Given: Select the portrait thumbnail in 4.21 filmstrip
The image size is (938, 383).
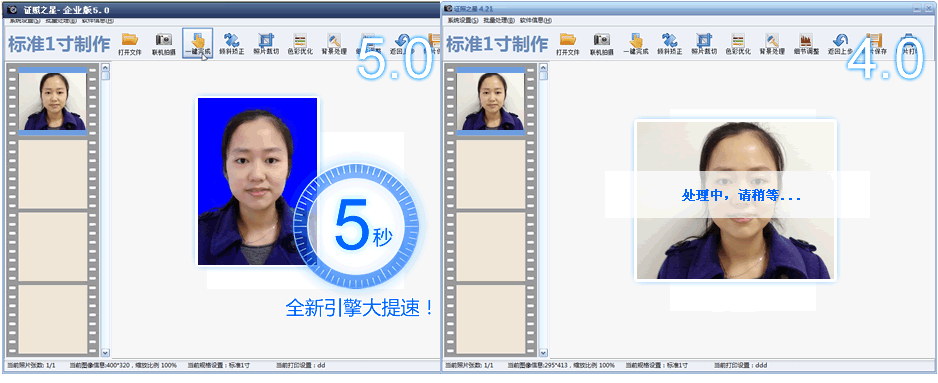Looking at the screenshot, I should click(x=491, y=101).
